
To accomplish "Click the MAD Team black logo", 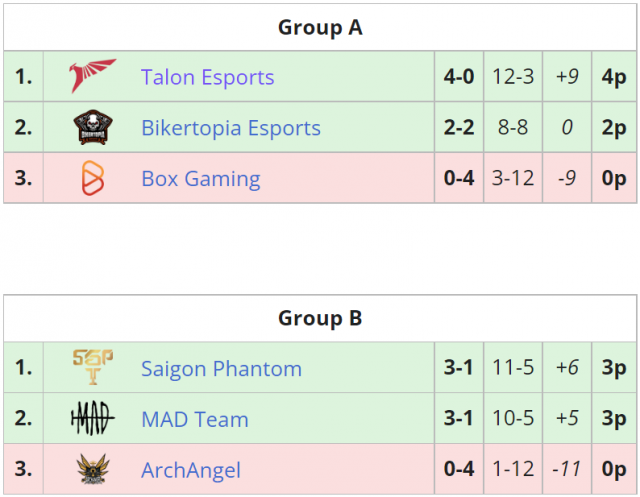I will (93, 418).
